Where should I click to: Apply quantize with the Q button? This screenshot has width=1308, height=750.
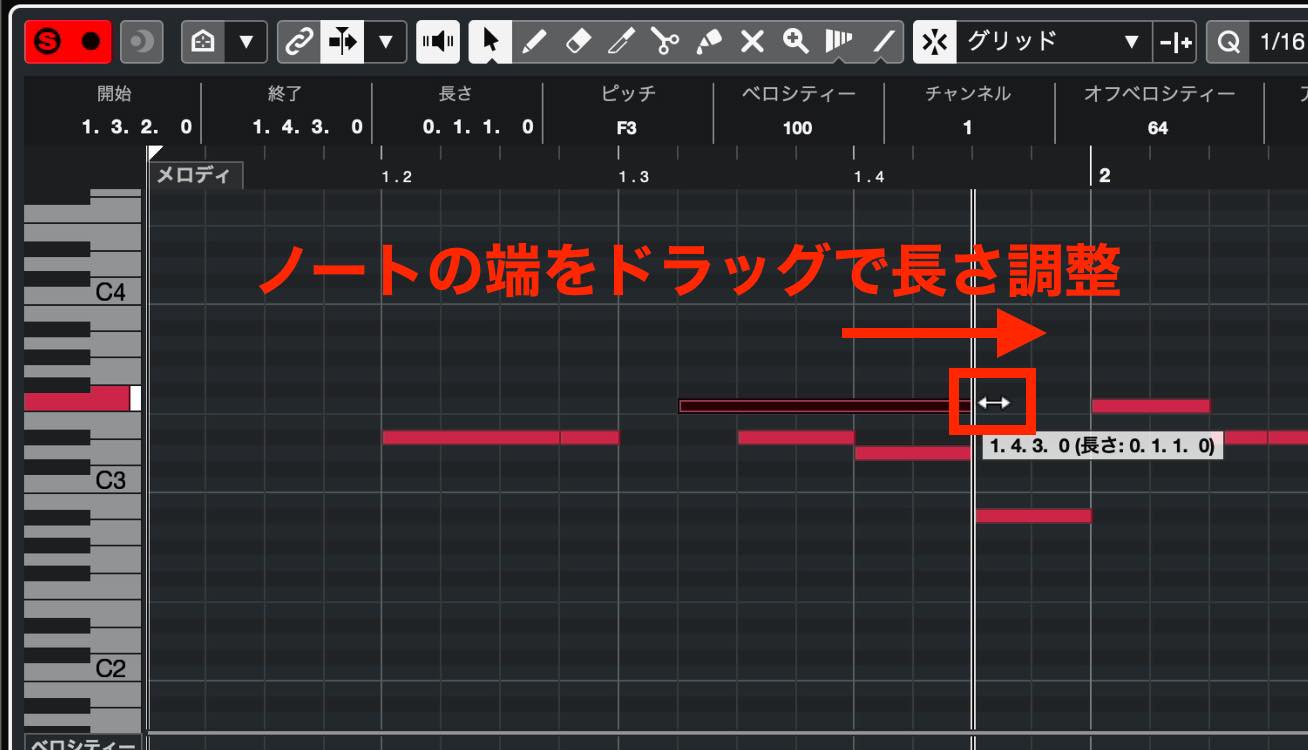point(1228,42)
